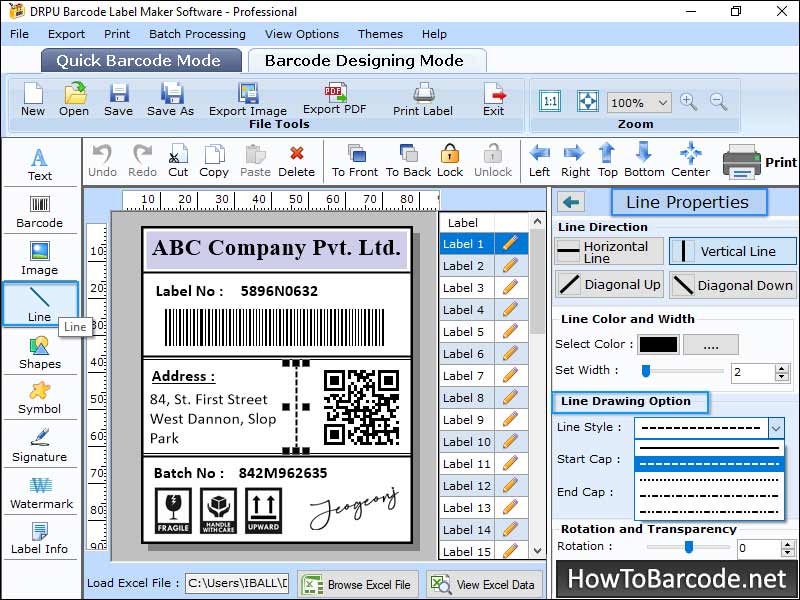
Task: Click the line color swatch
Action: [x=660, y=345]
